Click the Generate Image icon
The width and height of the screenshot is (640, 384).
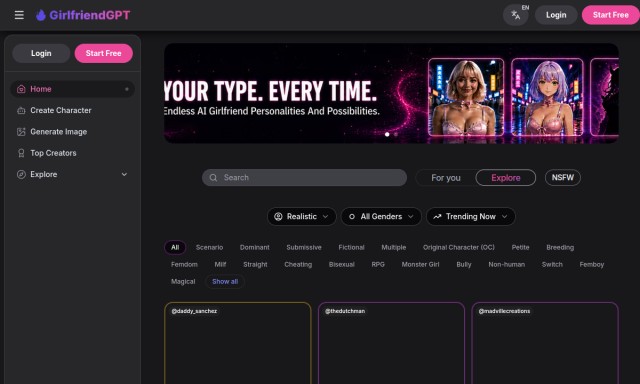coord(21,132)
